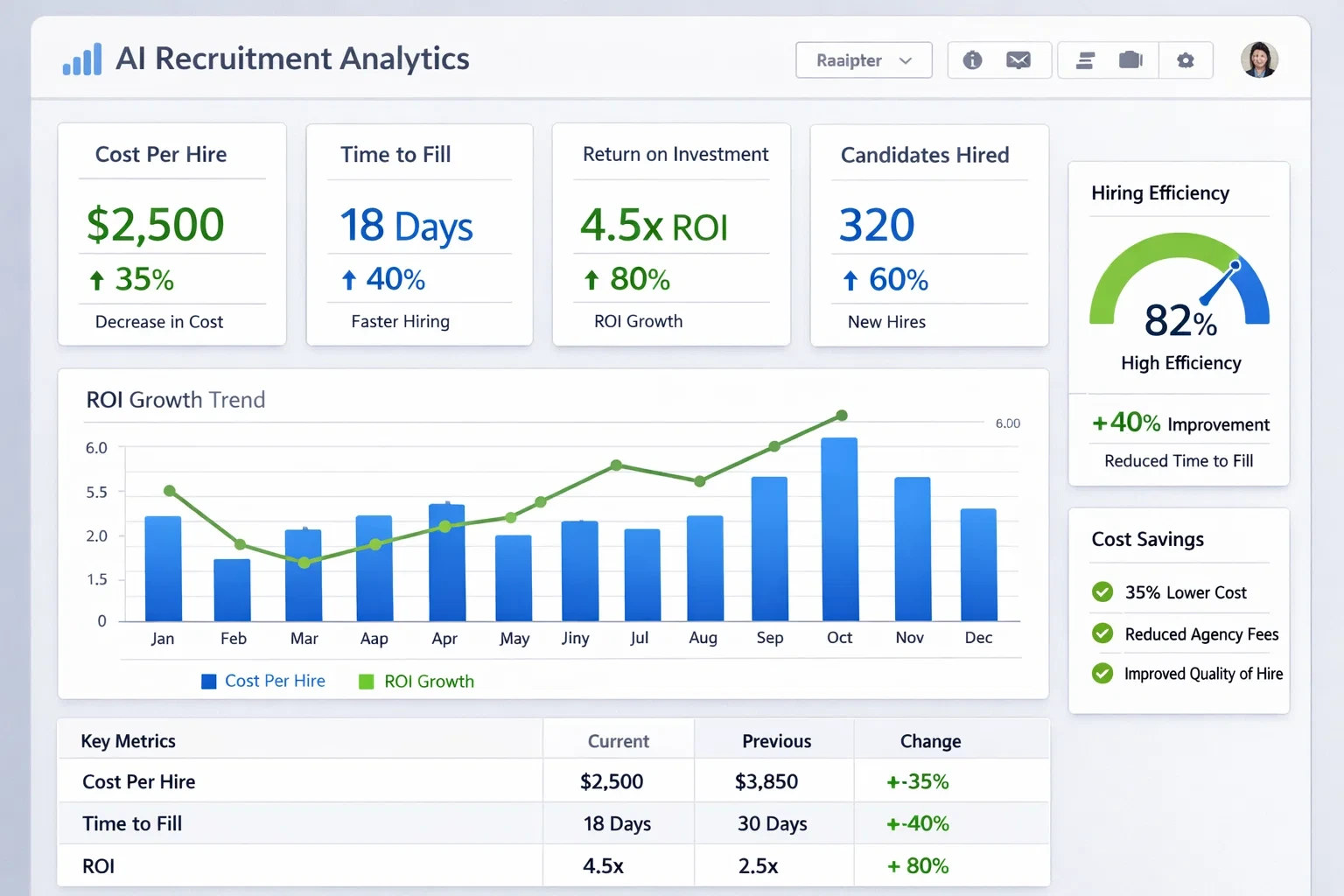Viewport: 1344px width, 896px height.
Task: Click the October ROI line data point
Action: [x=841, y=416]
